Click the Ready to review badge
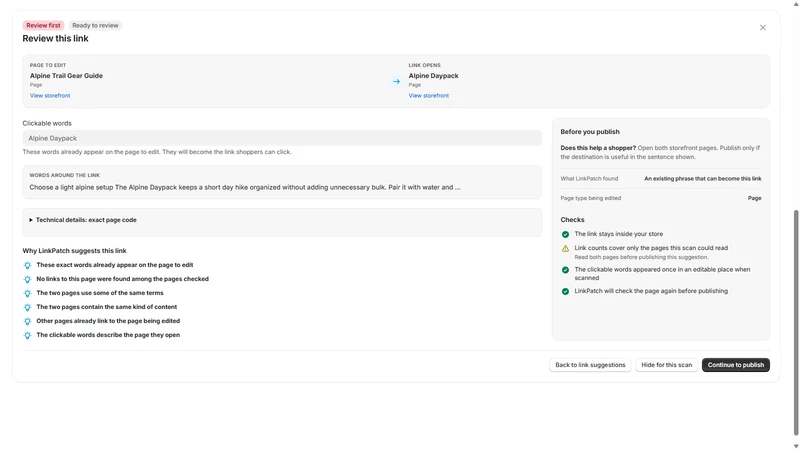 (95, 26)
